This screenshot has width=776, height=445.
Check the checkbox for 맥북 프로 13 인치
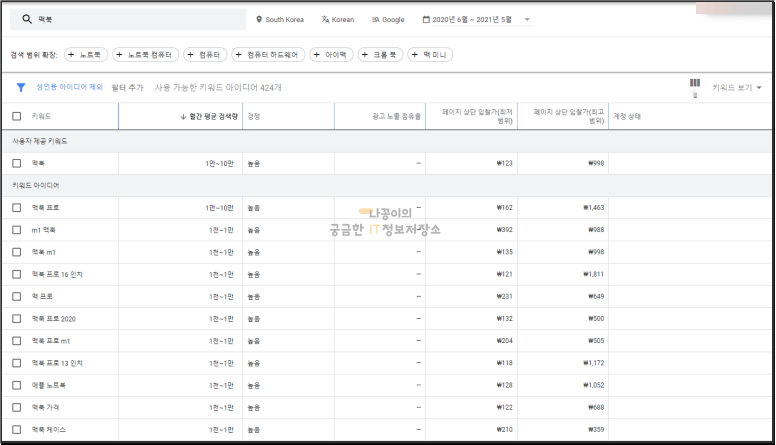[17, 363]
